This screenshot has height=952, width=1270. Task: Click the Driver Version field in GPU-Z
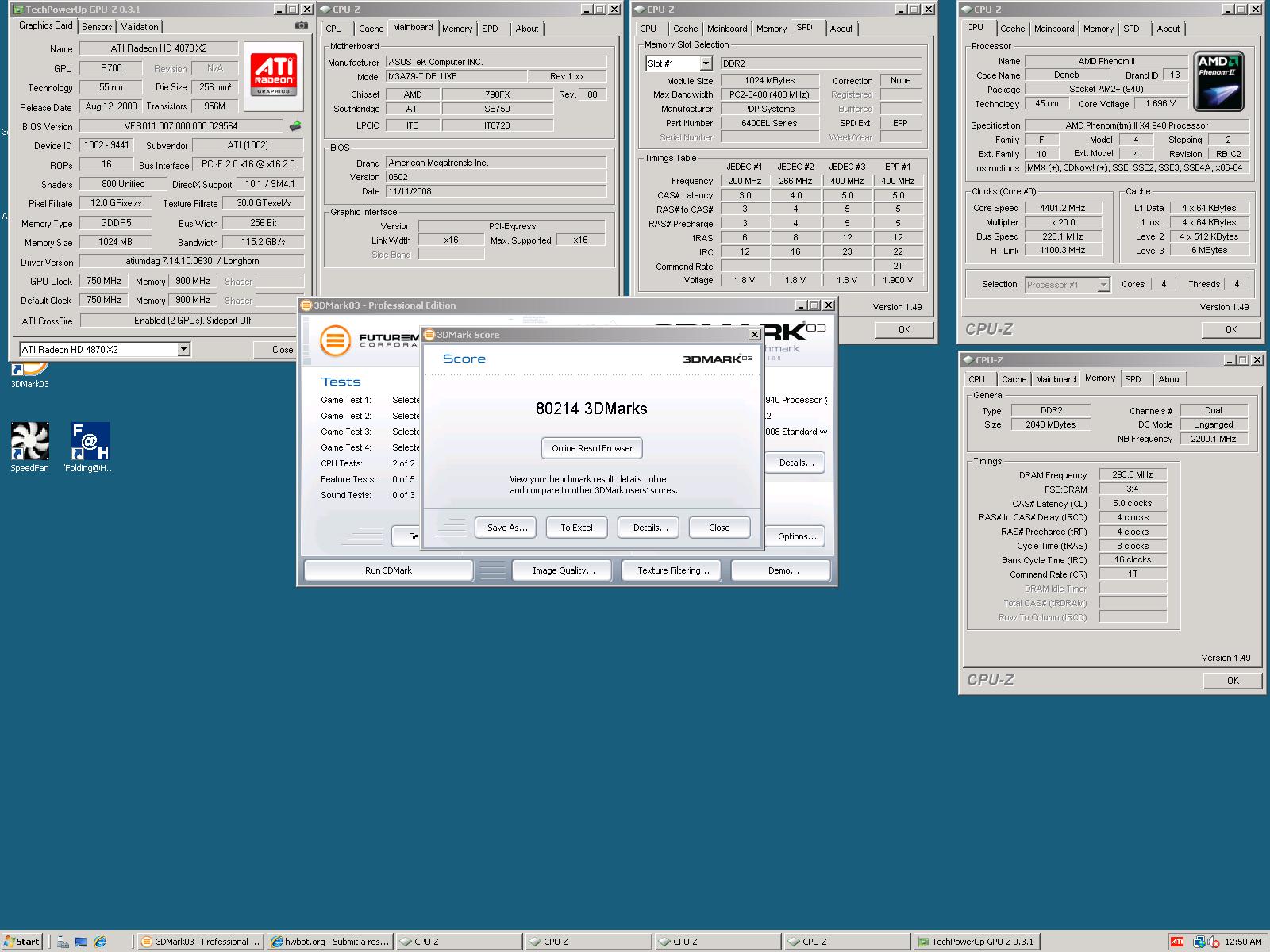click(191, 261)
